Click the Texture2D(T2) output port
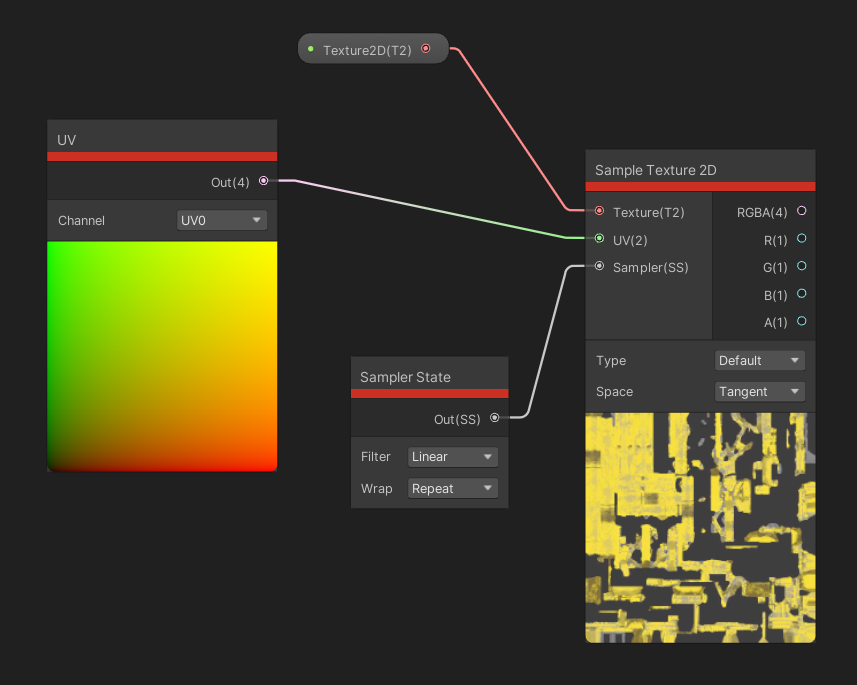The width and height of the screenshot is (857, 685). (x=426, y=48)
